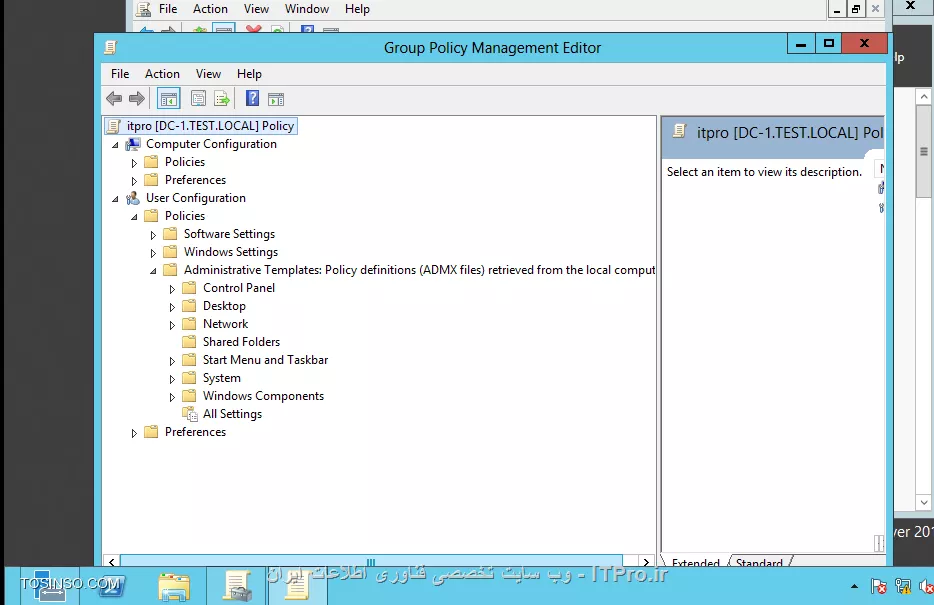Click the Server Manager taskbar icon
Image resolution: width=934 pixels, height=605 pixels.
[x=48, y=586]
